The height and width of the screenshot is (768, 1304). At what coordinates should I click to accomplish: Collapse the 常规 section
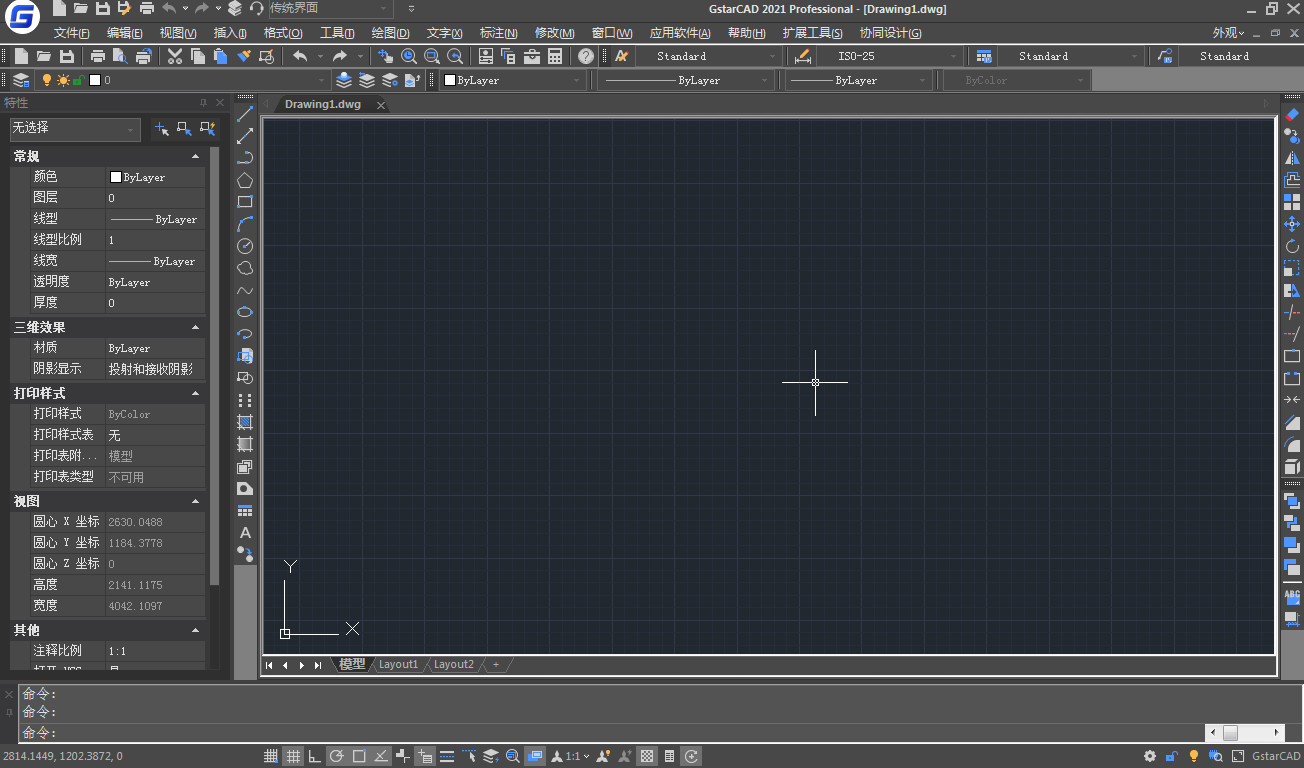coord(196,157)
